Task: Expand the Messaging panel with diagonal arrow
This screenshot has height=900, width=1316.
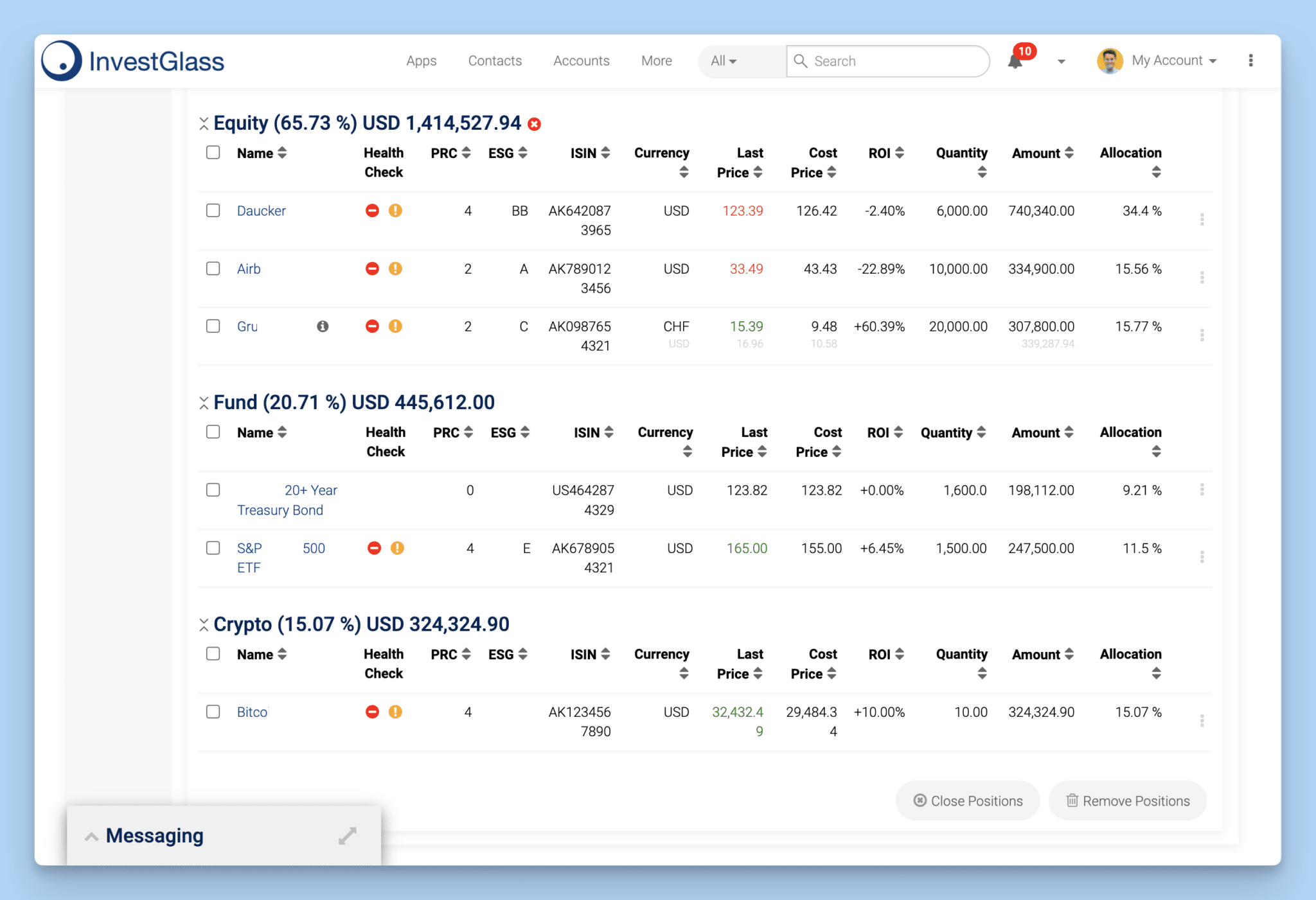Action: [x=347, y=835]
